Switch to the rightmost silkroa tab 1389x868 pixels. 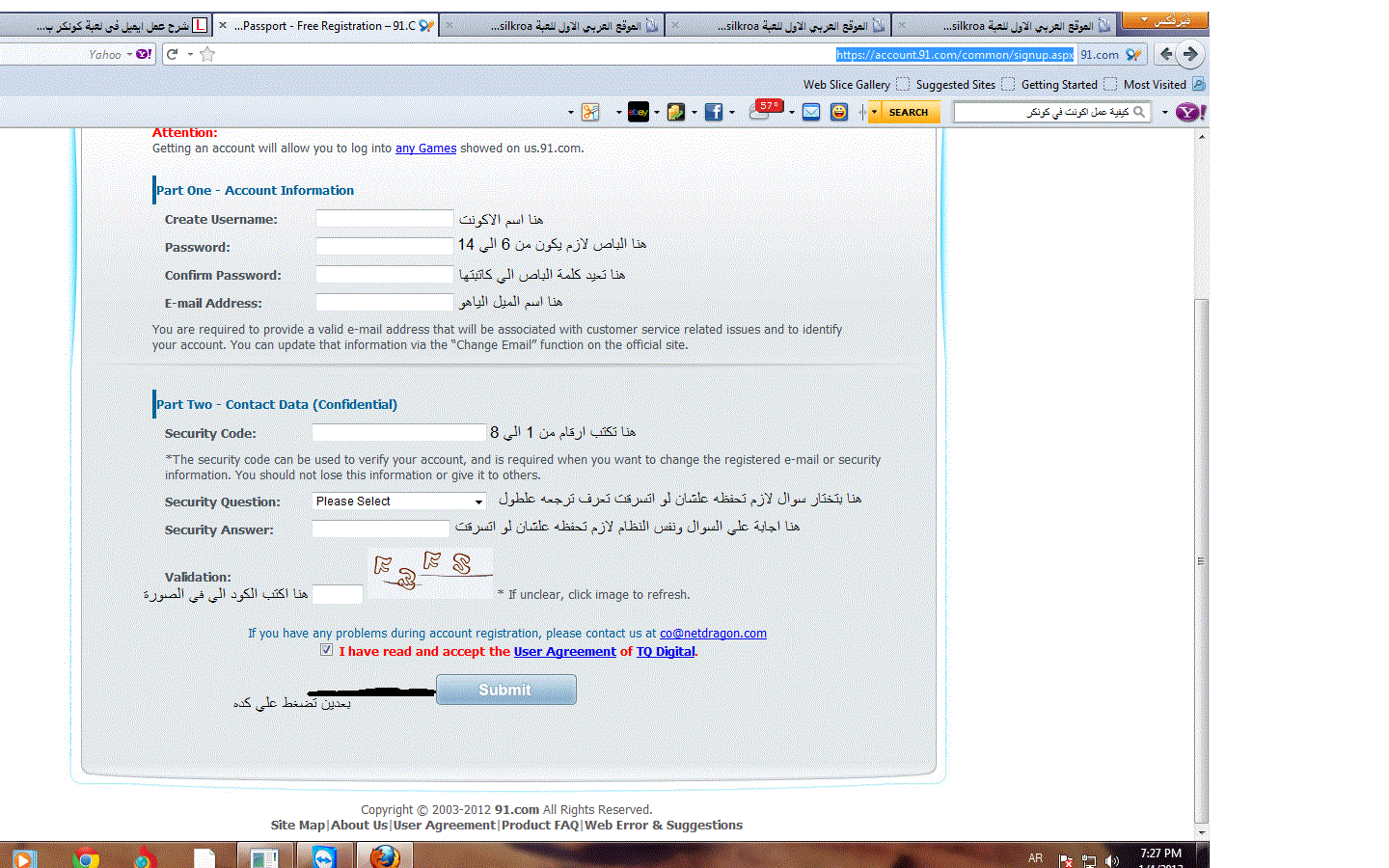1006,26
